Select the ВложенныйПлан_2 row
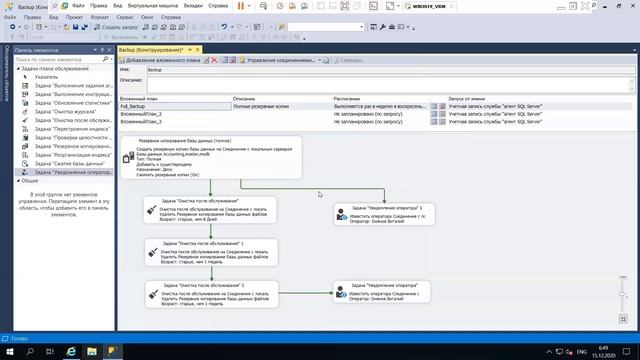 [375, 114]
